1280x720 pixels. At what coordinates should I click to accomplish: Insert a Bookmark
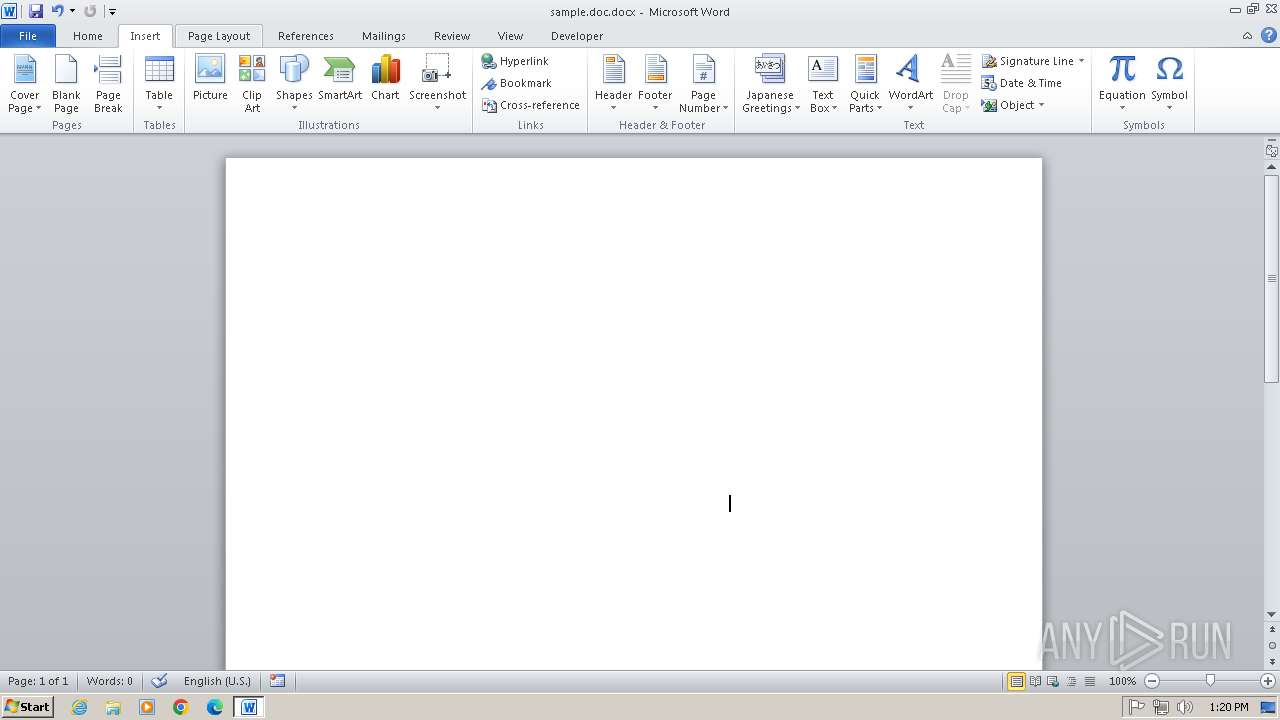click(516, 83)
